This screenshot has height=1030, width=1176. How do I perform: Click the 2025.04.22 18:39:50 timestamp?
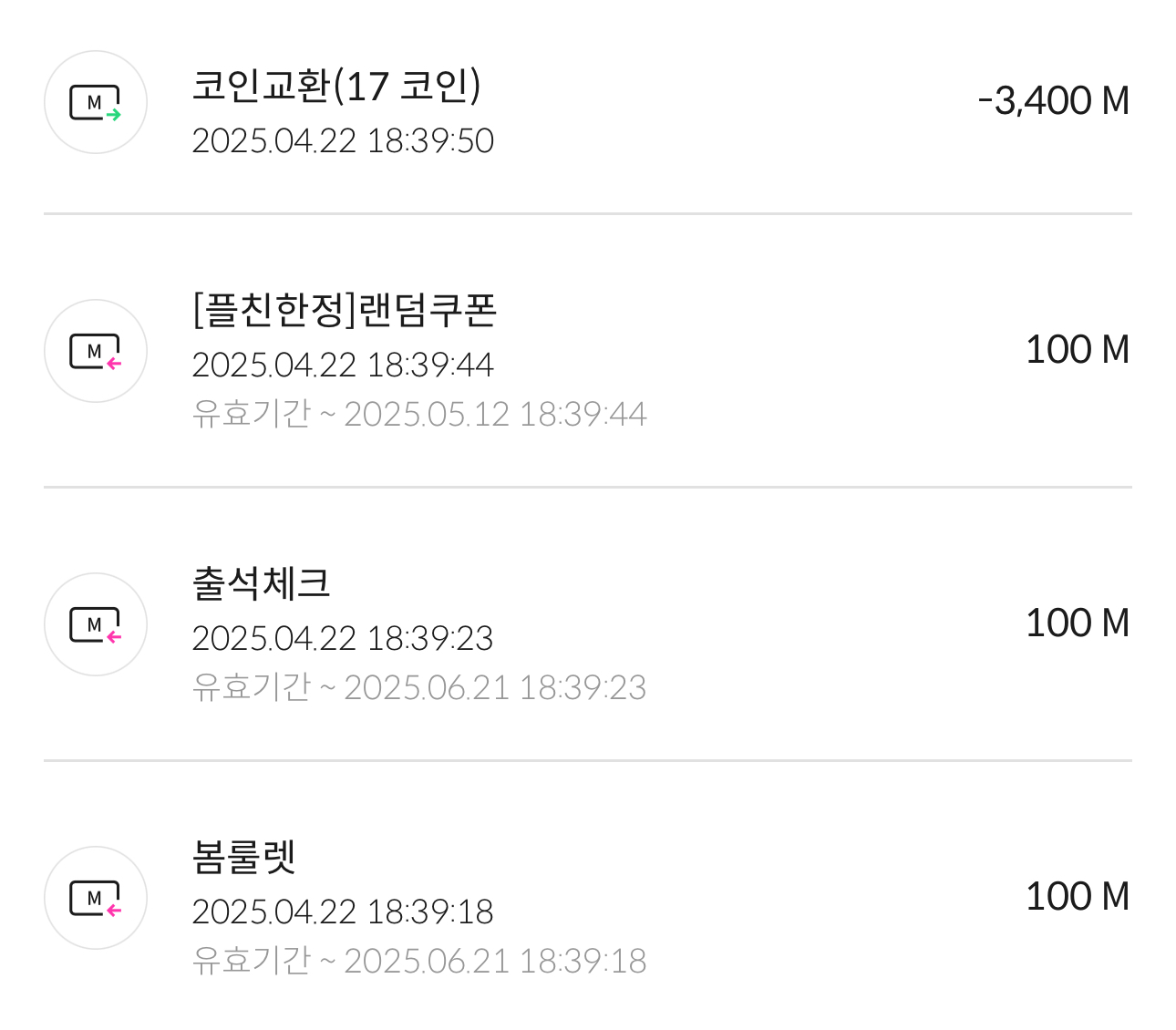[343, 141]
